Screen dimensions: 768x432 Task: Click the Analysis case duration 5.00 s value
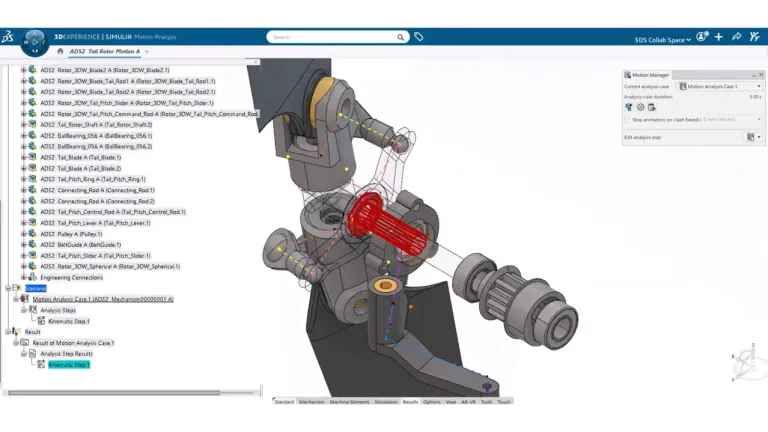point(755,97)
